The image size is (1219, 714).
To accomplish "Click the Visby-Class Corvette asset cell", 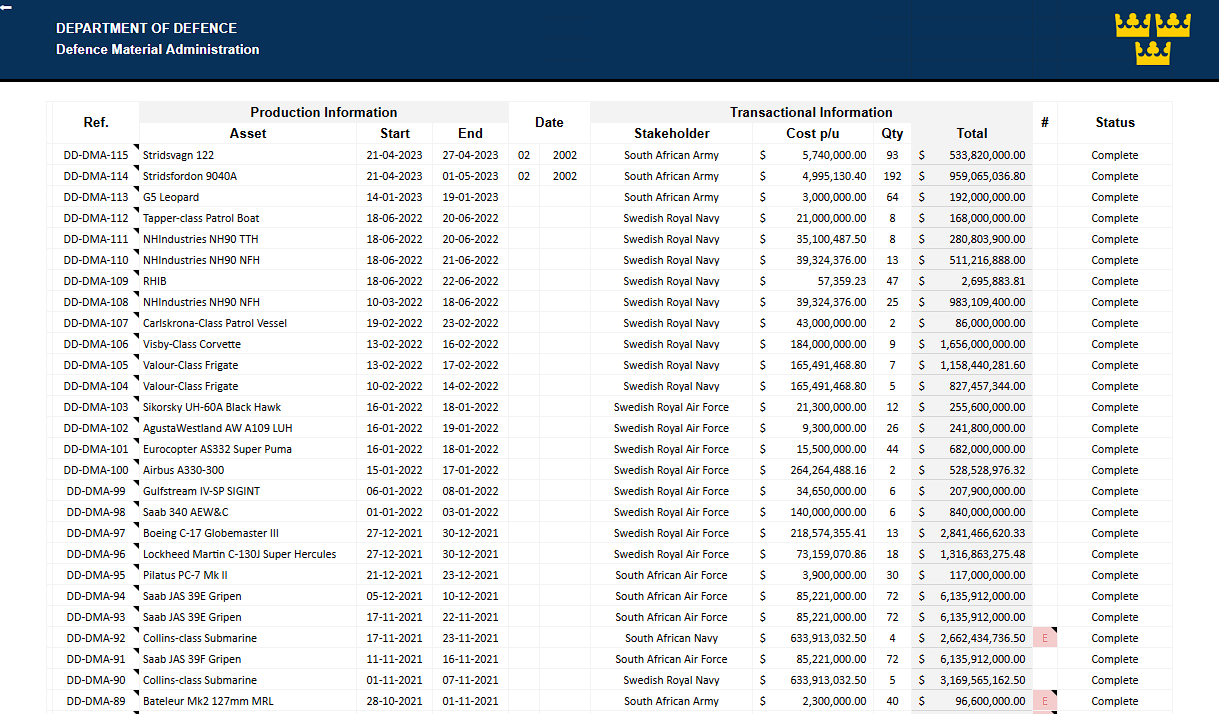I will tap(248, 344).
